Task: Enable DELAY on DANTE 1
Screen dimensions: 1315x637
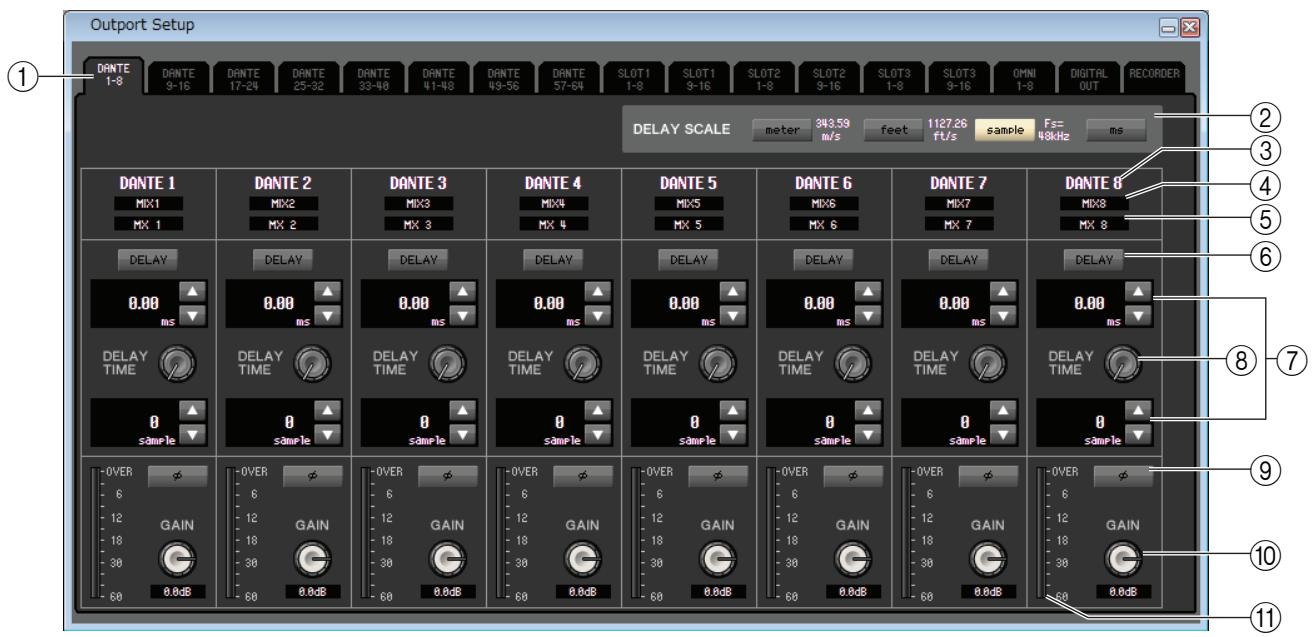Action: (148, 259)
